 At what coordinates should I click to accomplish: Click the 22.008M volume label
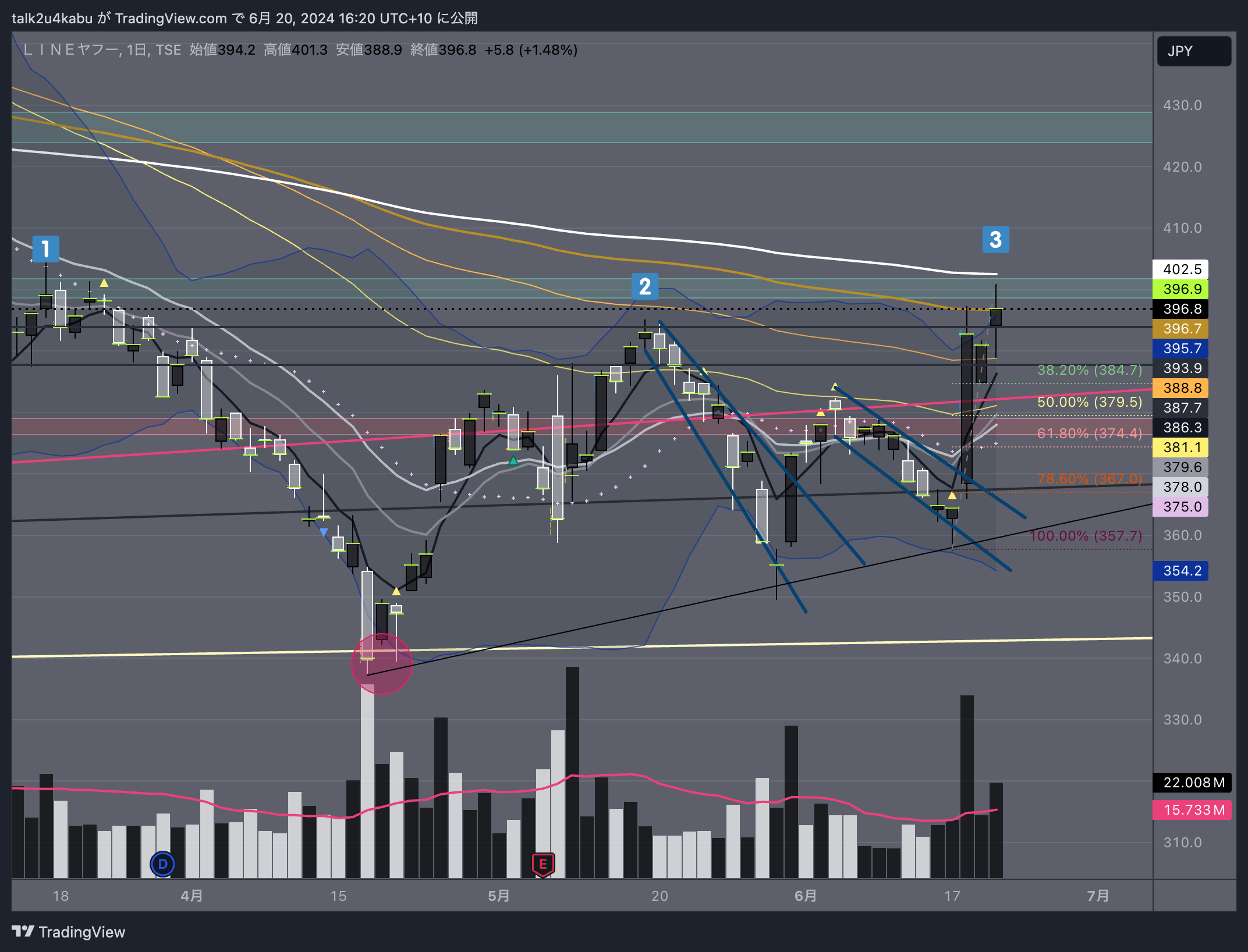point(1192,783)
